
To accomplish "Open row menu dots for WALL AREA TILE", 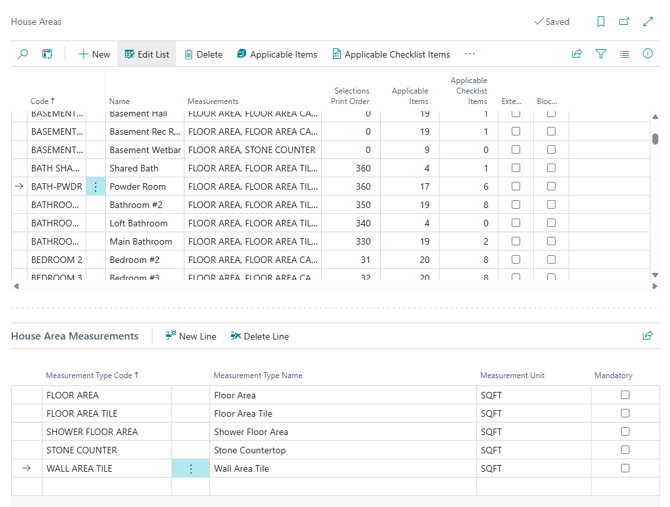I will (x=191, y=469).
